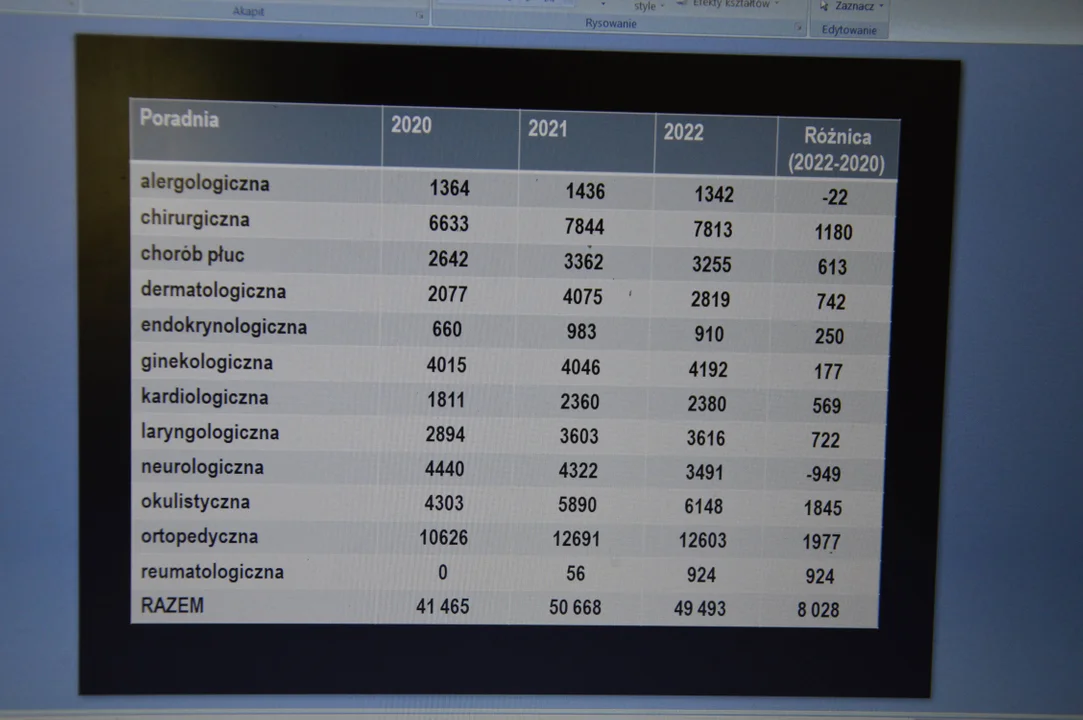Viewport: 1083px width, 720px height.
Task: Select the 50 668 total for 2021
Action: pos(575,607)
